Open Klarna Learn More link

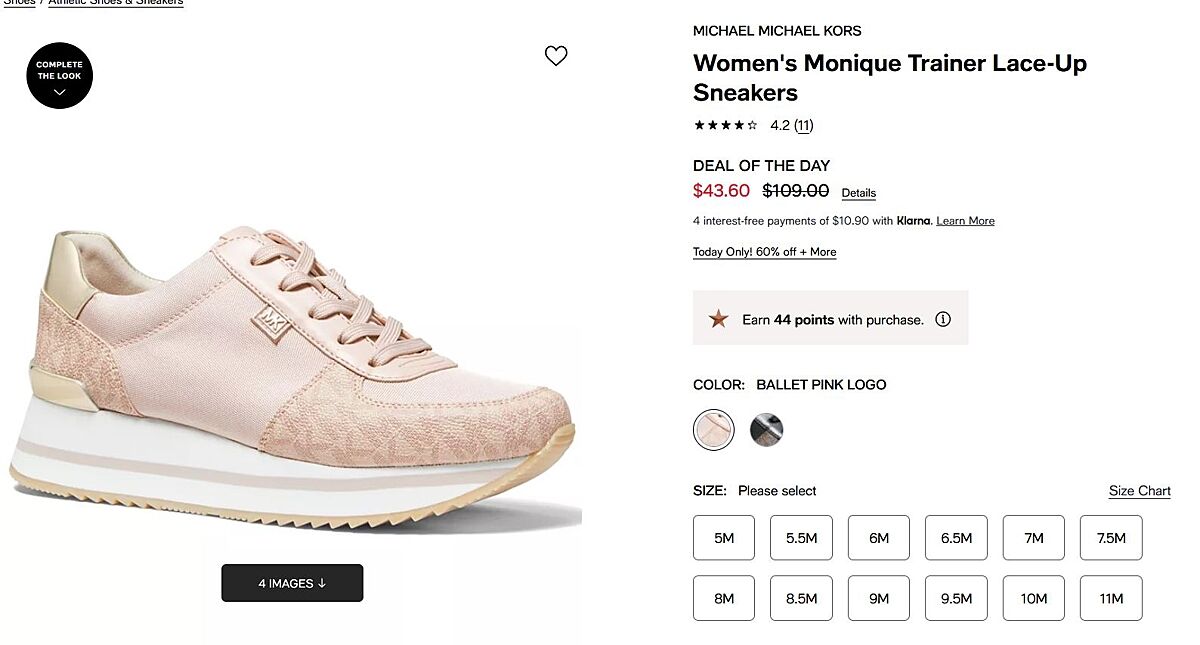click(965, 221)
